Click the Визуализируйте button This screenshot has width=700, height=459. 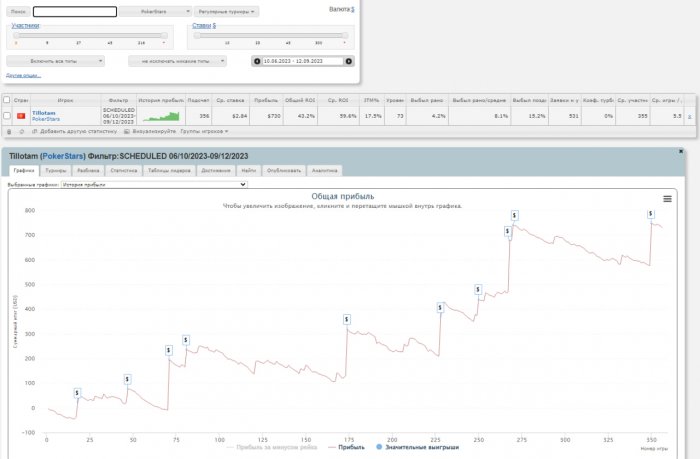pyautogui.click(x=154, y=132)
